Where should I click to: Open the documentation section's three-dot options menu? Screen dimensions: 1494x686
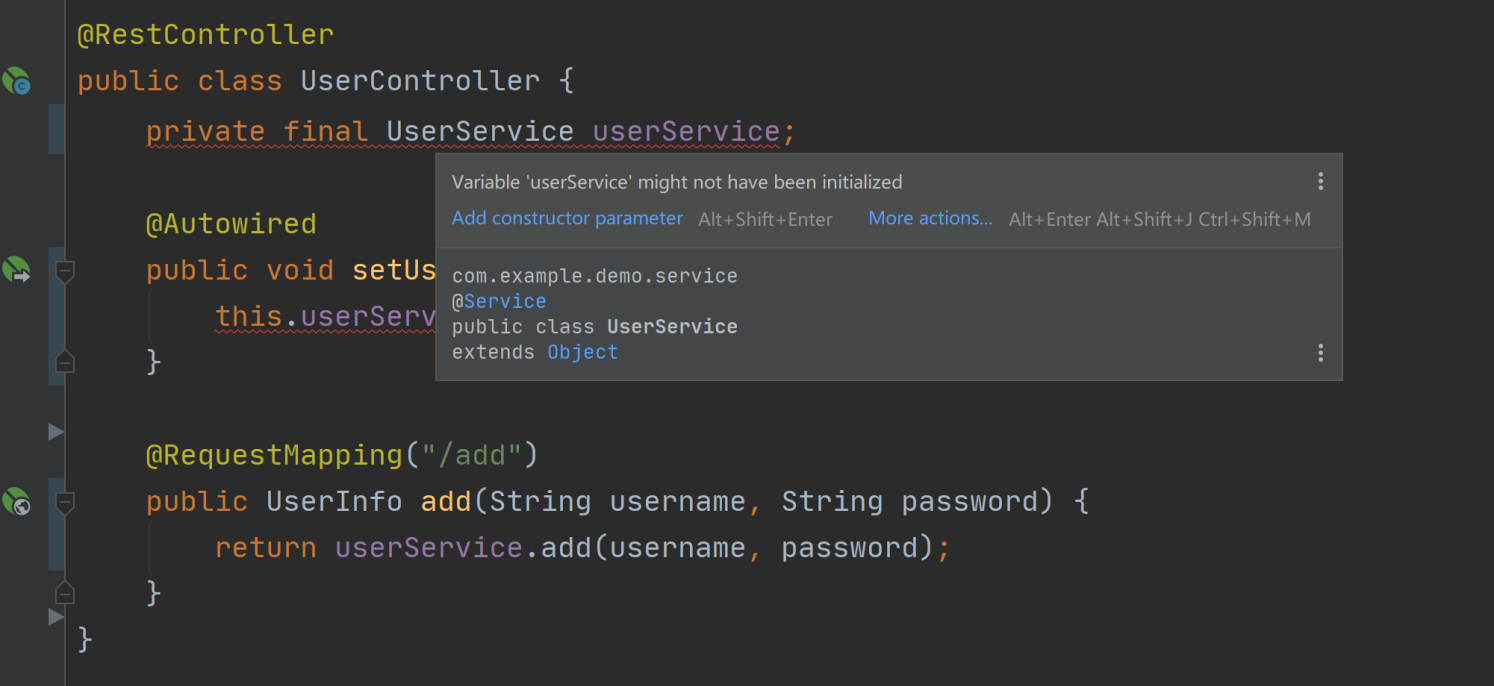(1320, 353)
